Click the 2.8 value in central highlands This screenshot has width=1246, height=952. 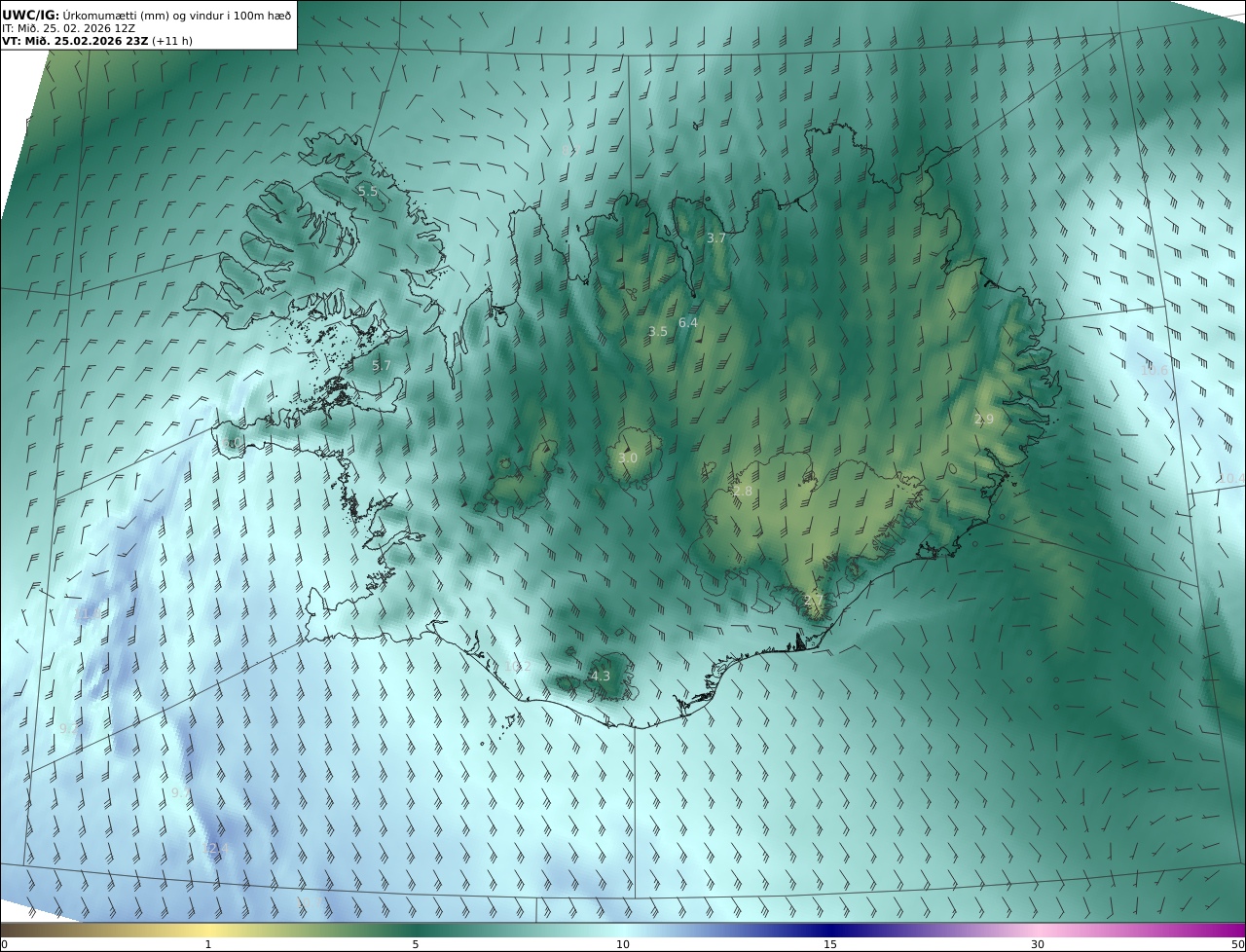click(743, 493)
